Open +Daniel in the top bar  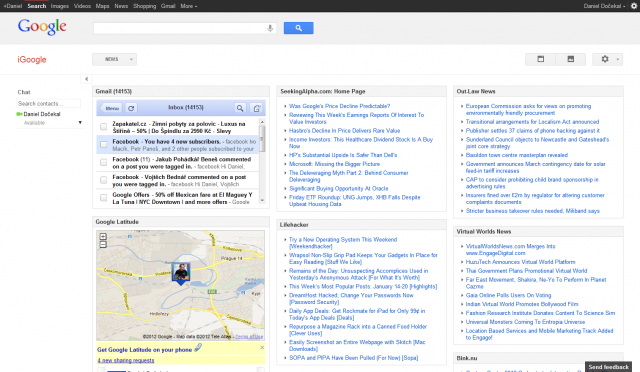pos(13,6)
